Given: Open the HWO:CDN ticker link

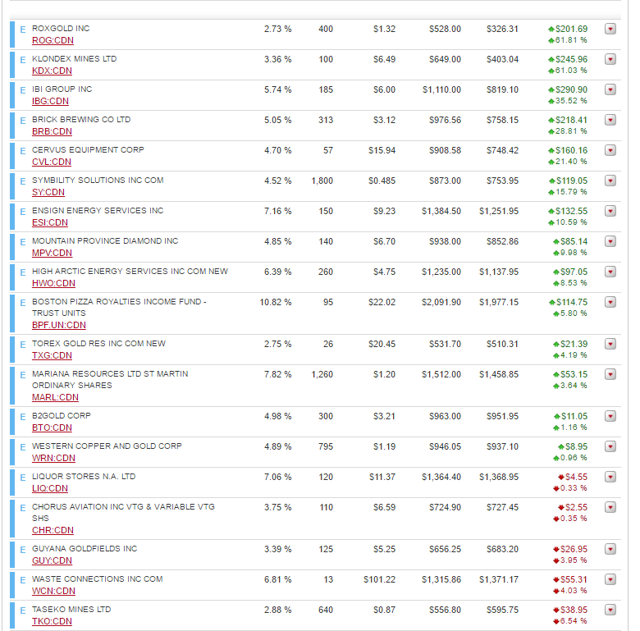Looking at the screenshot, I should tap(53, 283).
